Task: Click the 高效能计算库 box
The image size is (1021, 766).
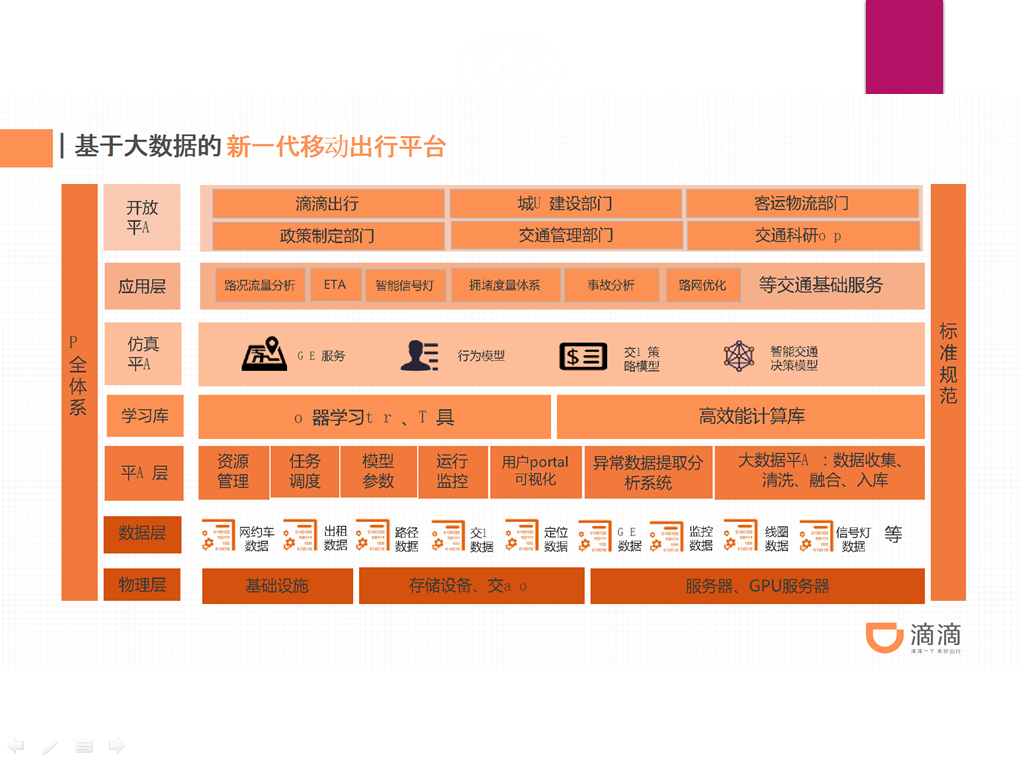Action: (x=740, y=416)
